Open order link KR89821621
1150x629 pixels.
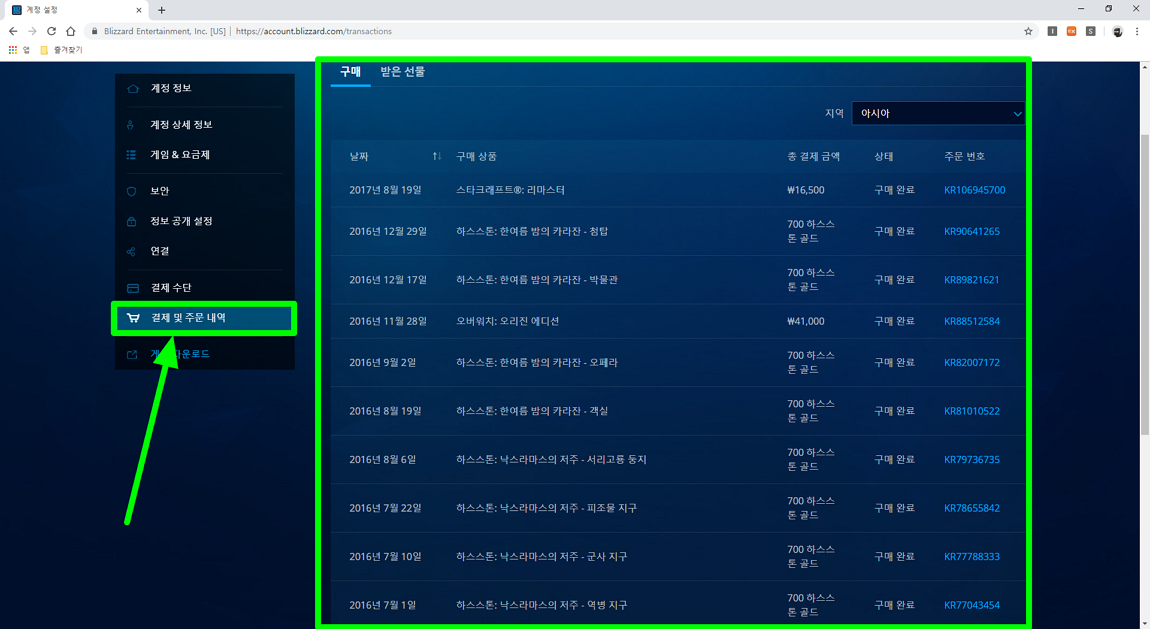tap(972, 280)
